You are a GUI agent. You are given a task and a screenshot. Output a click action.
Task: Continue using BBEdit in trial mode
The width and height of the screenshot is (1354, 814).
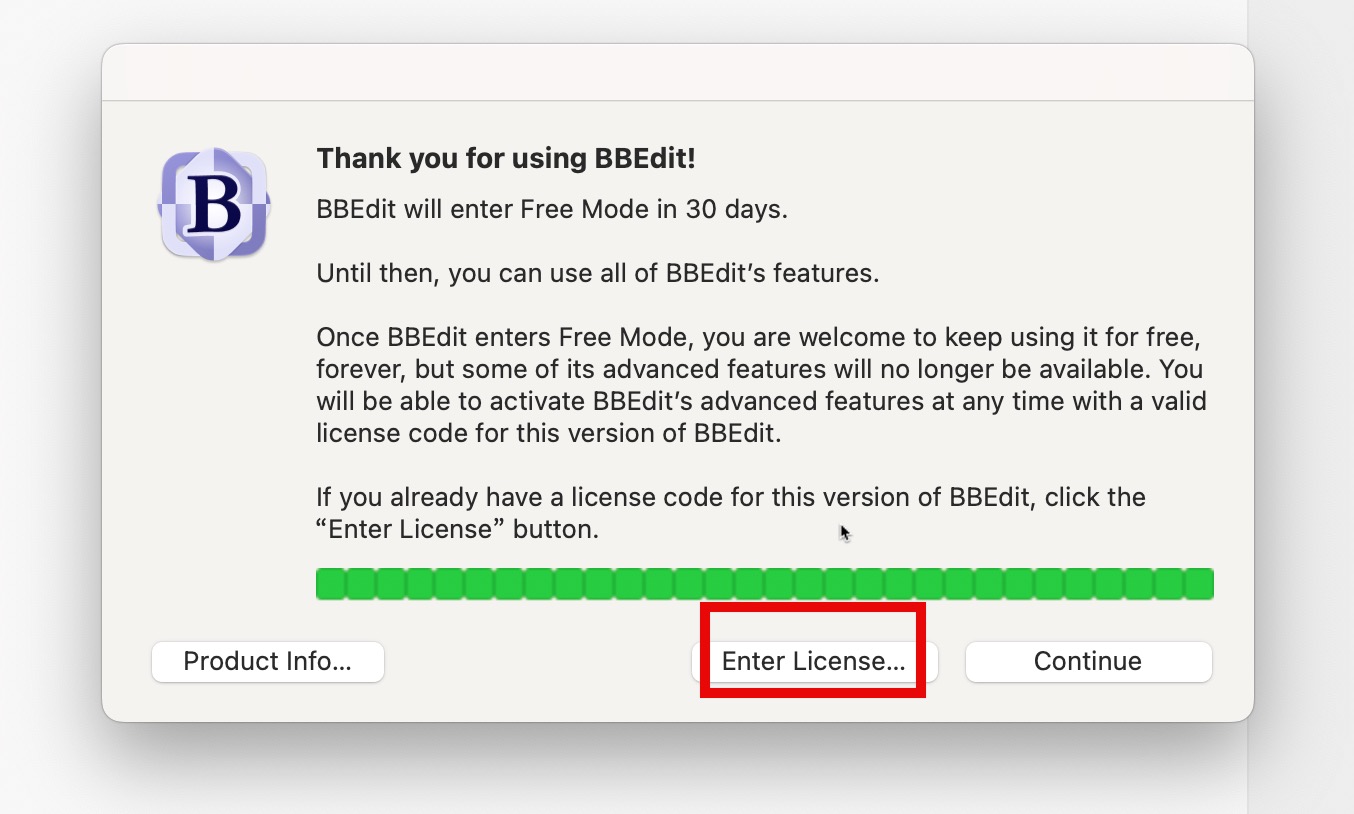1088,662
